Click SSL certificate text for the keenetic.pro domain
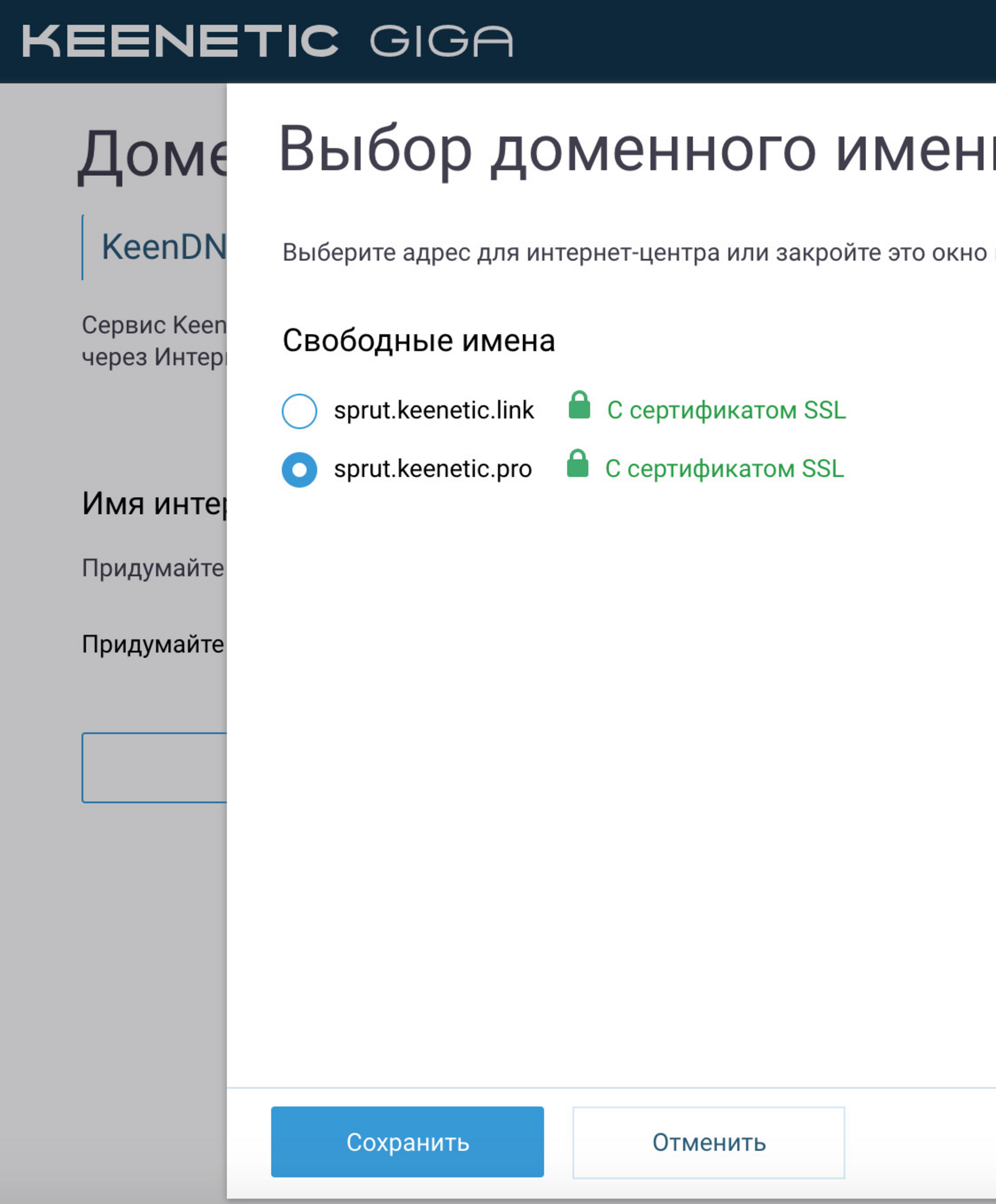This screenshot has width=996, height=1204. point(724,469)
